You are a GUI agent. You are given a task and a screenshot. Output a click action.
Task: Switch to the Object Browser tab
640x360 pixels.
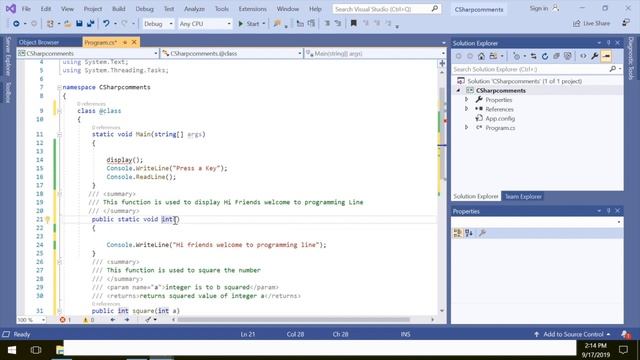tap(39, 42)
